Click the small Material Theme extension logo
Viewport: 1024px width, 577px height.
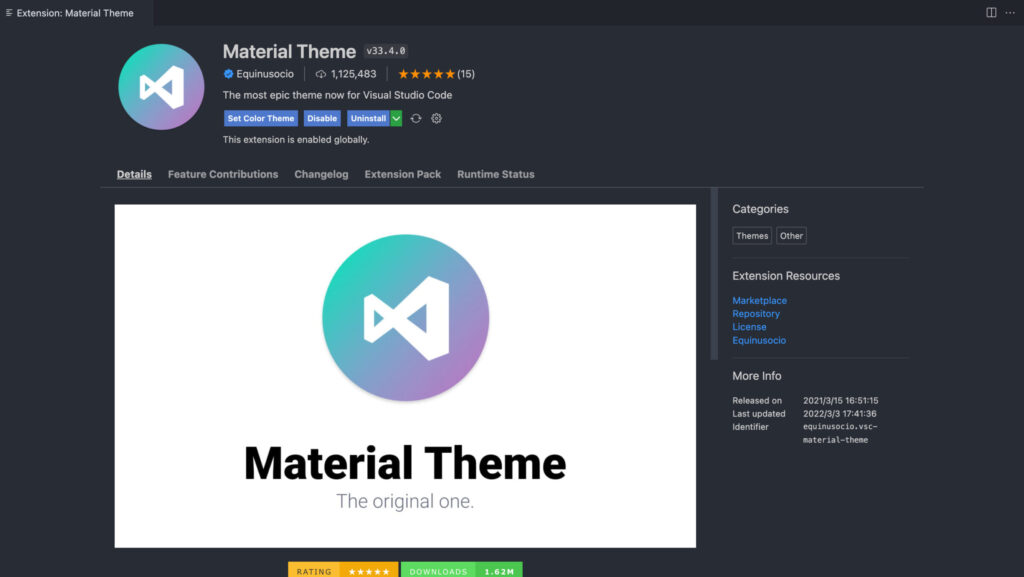[161, 87]
